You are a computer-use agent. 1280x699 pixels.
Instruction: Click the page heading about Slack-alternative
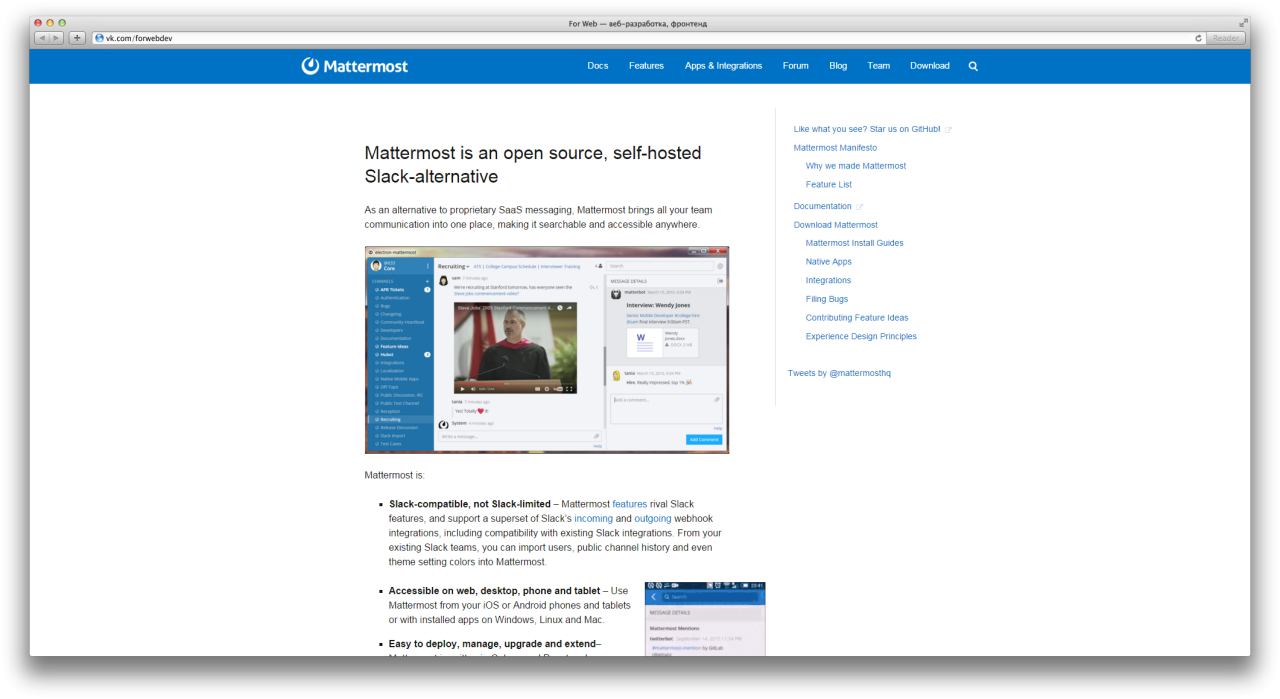(533, 165)
